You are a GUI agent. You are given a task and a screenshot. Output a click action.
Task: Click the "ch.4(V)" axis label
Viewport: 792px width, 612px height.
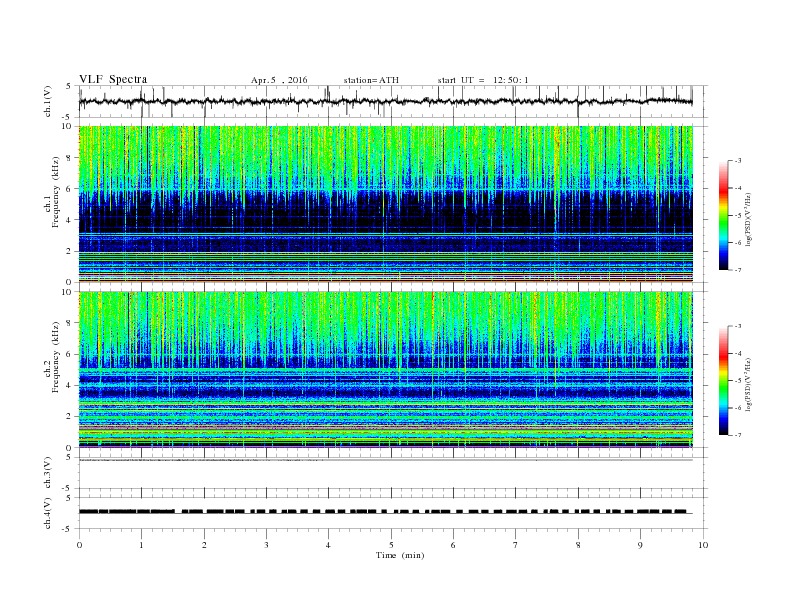(x=47, y=513)
